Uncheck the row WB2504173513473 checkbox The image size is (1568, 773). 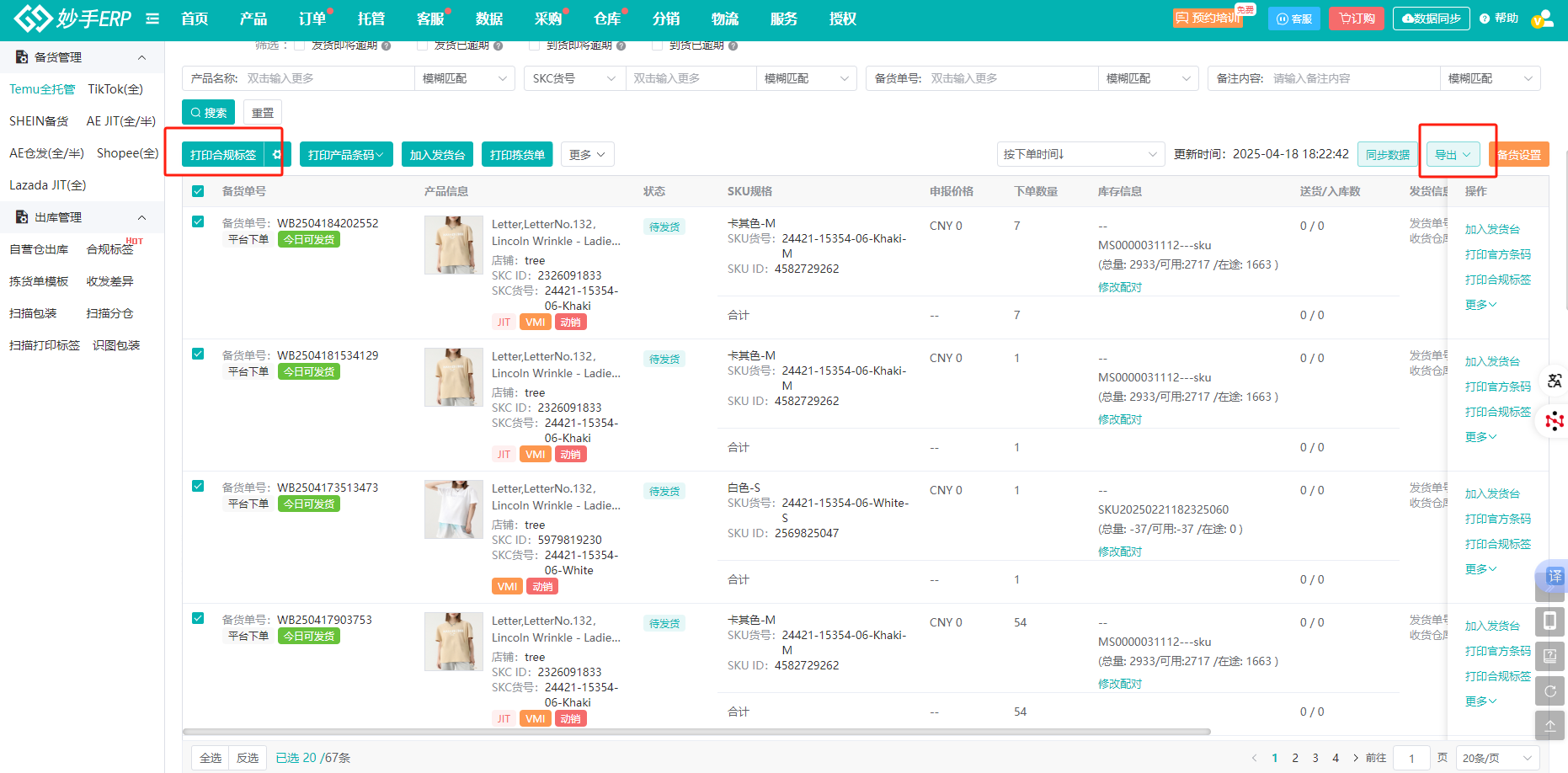(198, 486)
